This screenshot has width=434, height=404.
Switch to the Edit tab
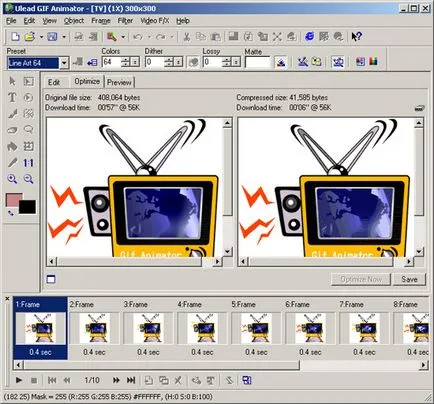coord(54,82)
